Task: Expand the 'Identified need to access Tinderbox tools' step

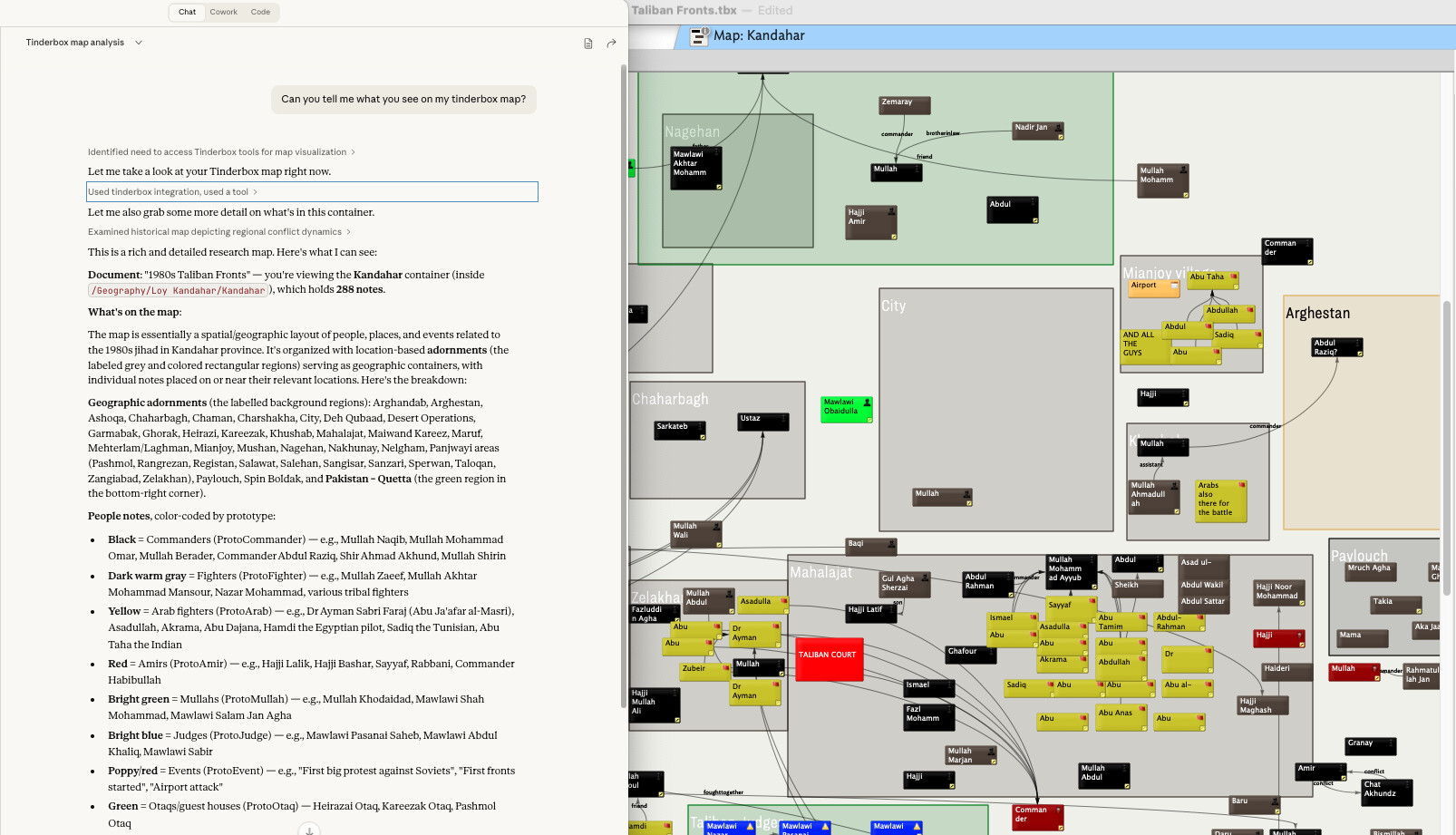Action: pyautogui.click(x=220, y=152)
